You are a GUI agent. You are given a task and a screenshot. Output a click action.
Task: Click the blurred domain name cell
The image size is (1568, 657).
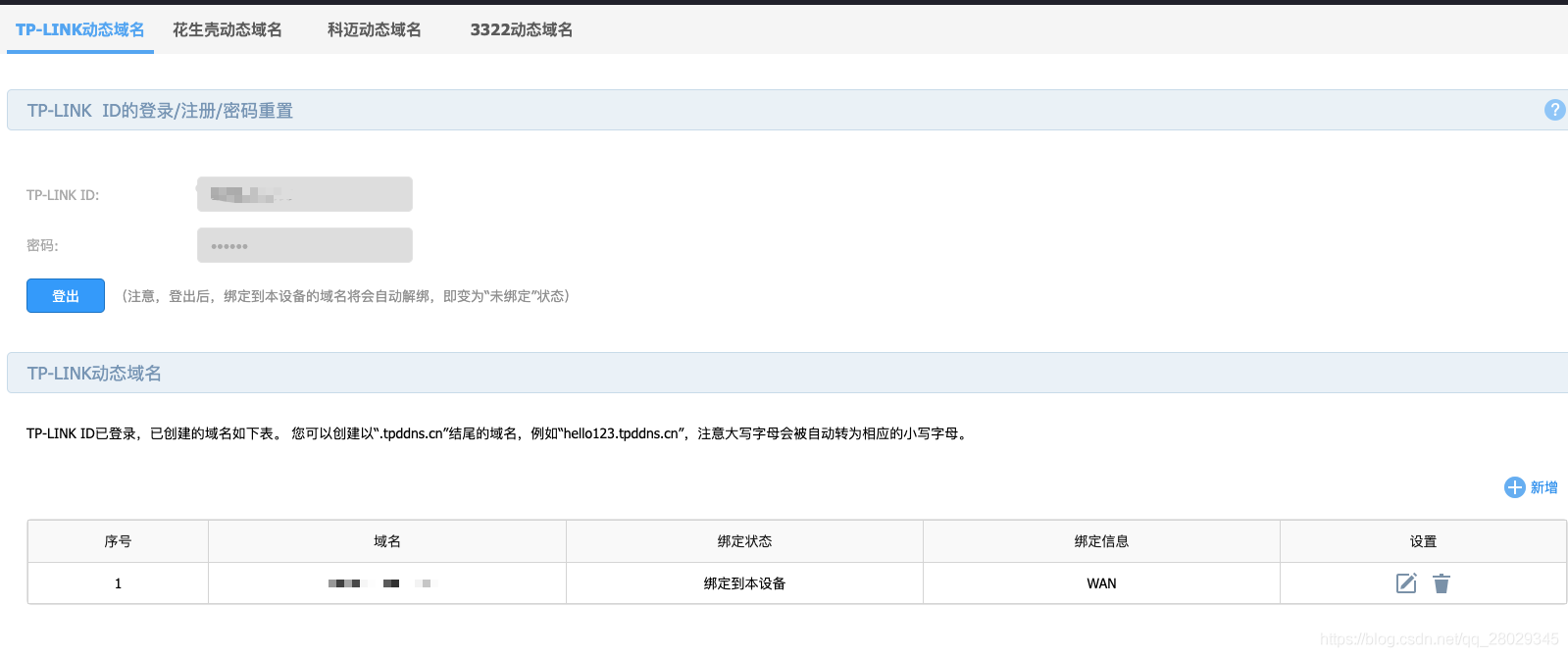click(387, 583)
